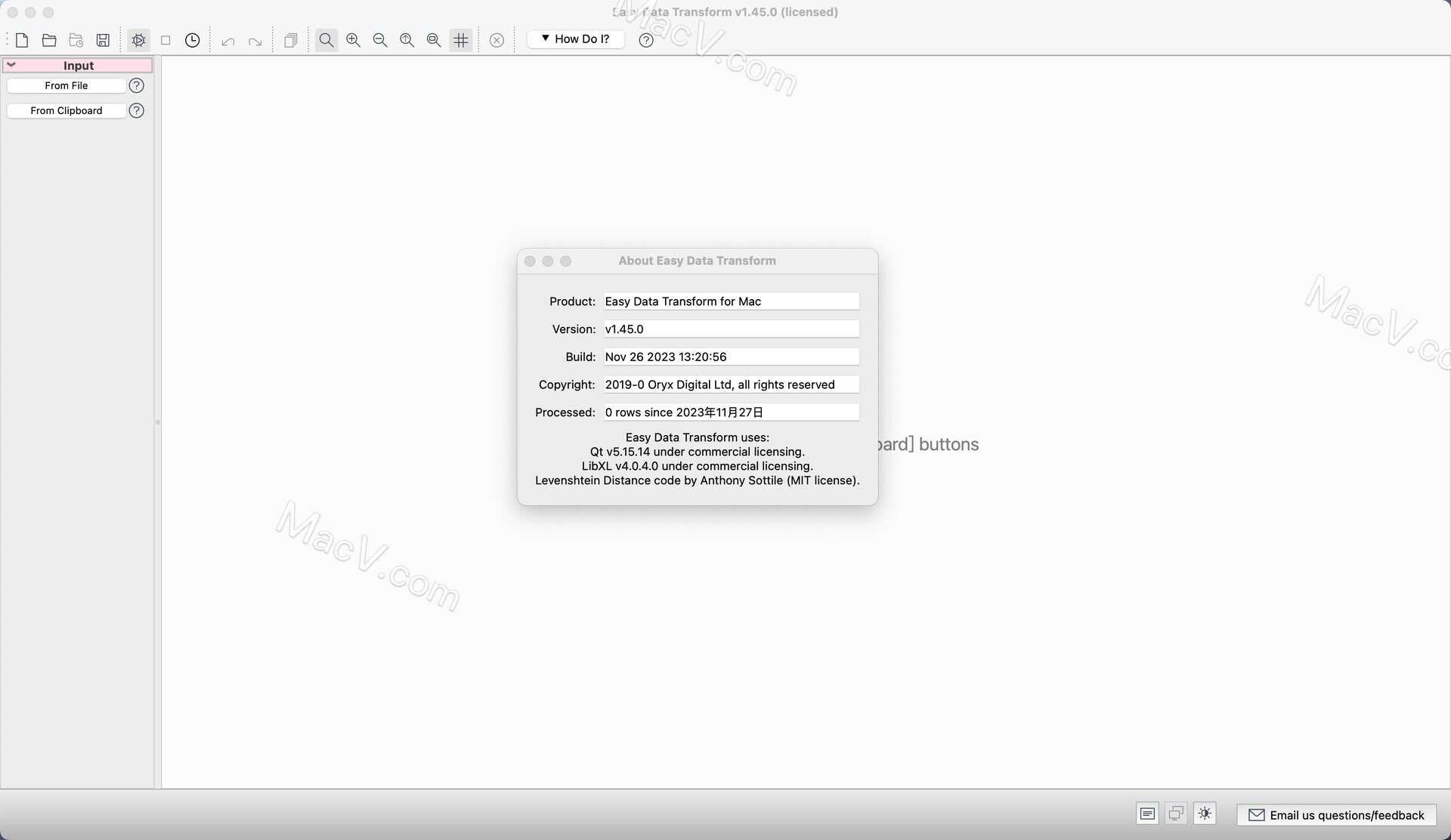Zoom out with the minus magnifier

(380, 40)
